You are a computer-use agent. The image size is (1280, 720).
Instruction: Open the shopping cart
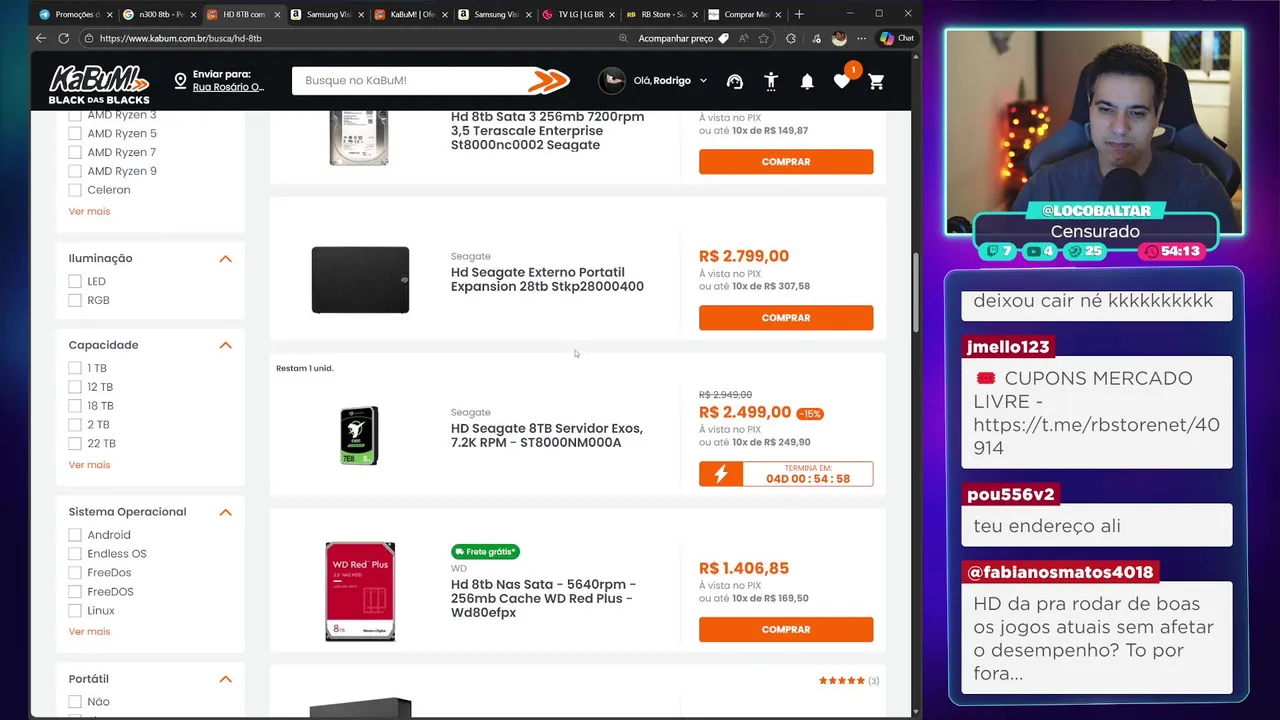[877, 82]
